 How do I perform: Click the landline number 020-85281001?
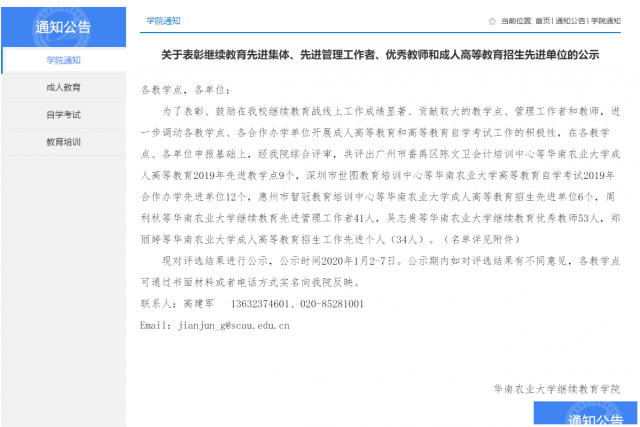[329, 304]
